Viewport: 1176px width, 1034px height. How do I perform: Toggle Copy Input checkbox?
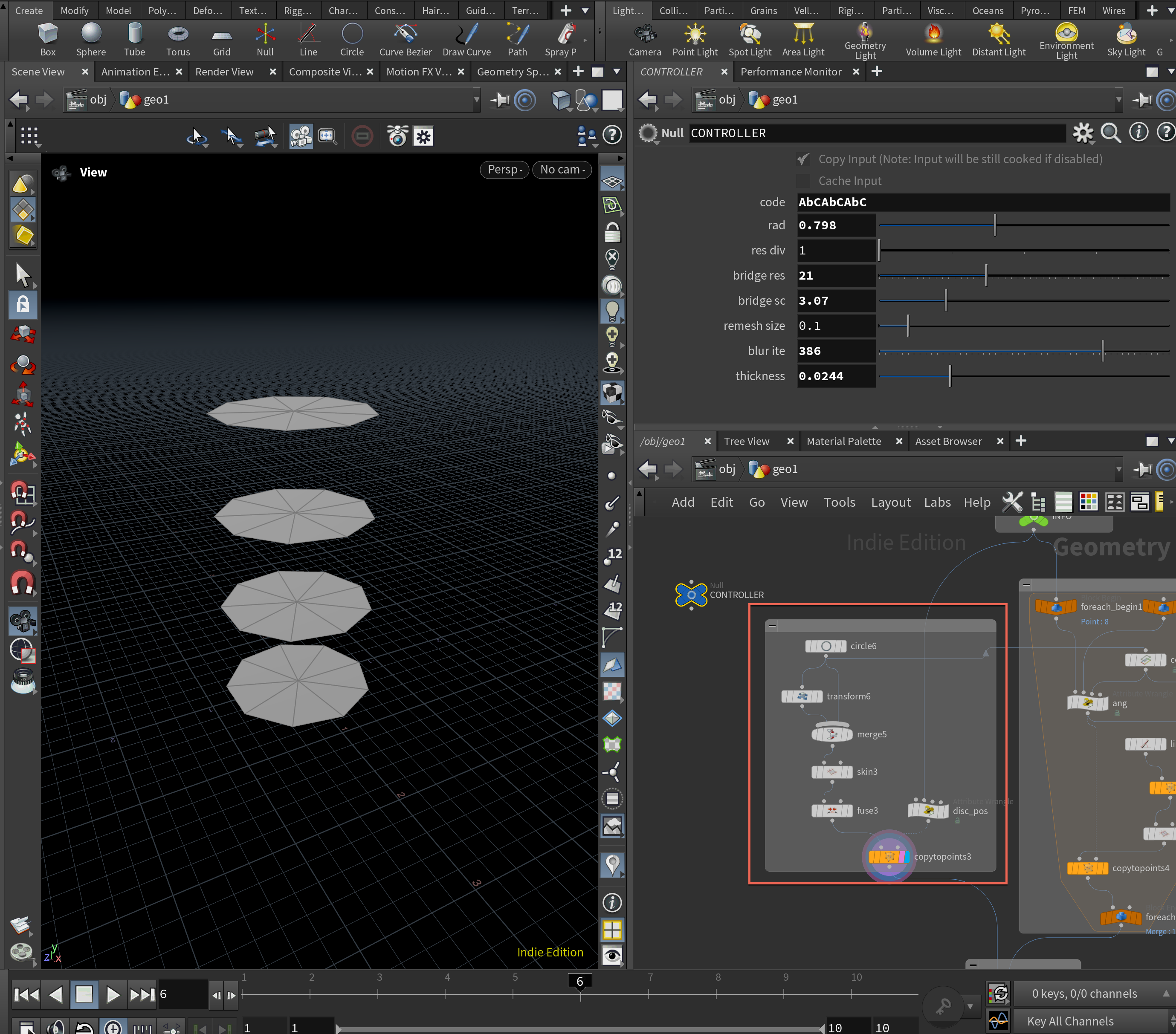tap(803, 159)
